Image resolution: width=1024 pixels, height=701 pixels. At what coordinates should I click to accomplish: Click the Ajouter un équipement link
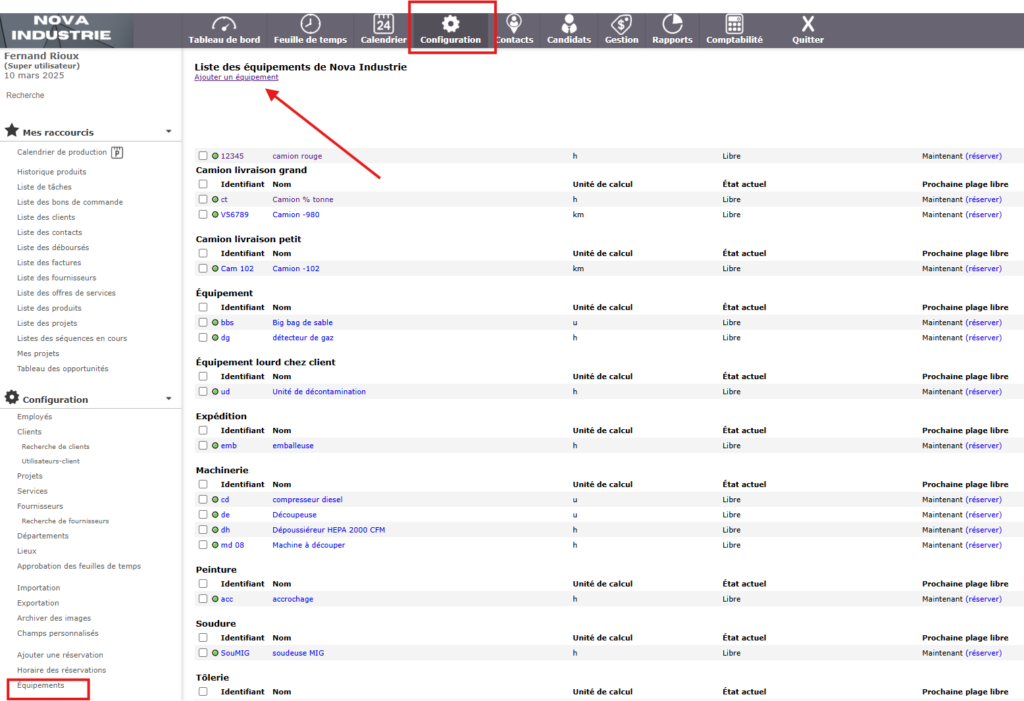[x=236, y=77]
